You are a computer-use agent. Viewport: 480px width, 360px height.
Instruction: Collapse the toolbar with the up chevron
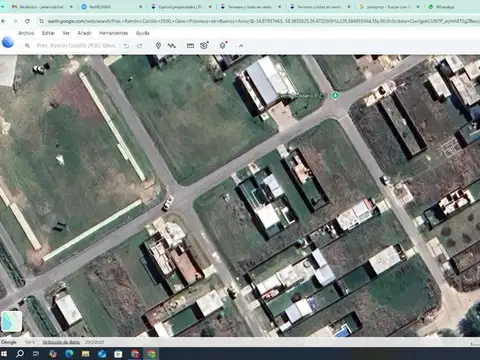coord(241,46)
